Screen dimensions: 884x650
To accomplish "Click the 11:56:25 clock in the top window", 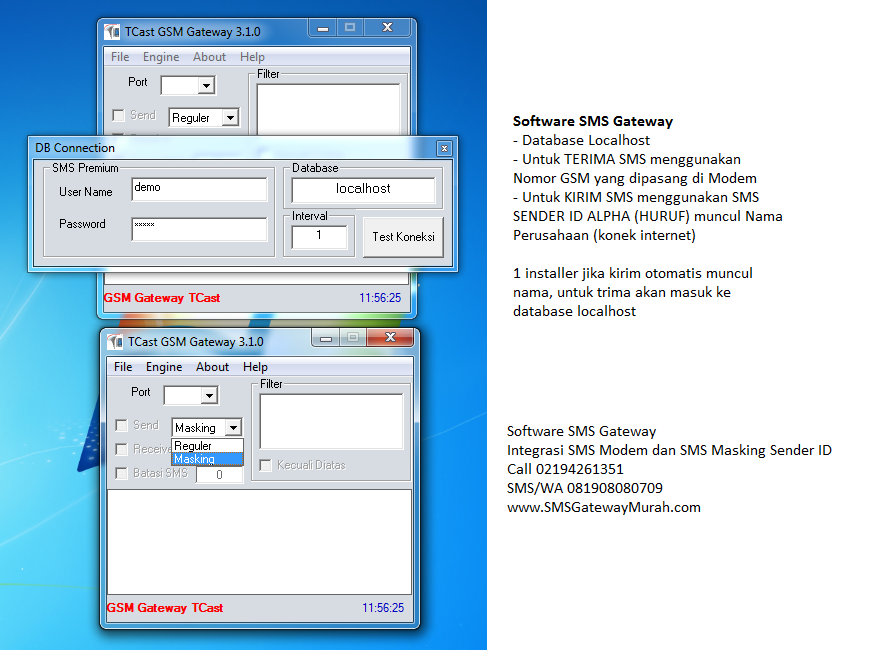I will (381, 298).
